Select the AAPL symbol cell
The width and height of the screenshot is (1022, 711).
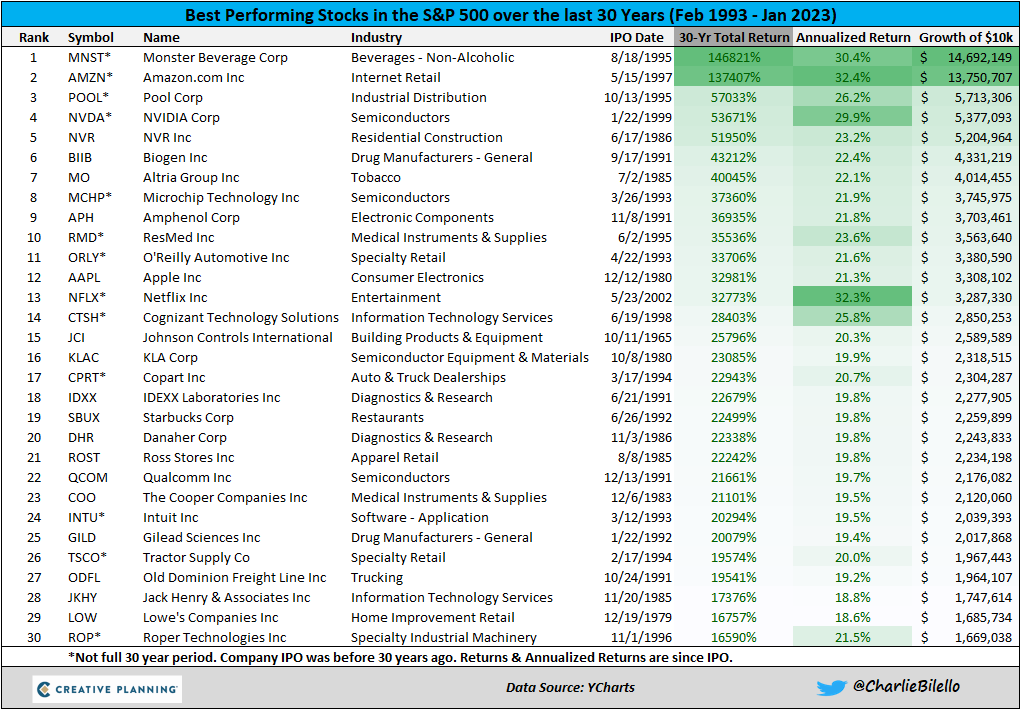tap(84, 278)
